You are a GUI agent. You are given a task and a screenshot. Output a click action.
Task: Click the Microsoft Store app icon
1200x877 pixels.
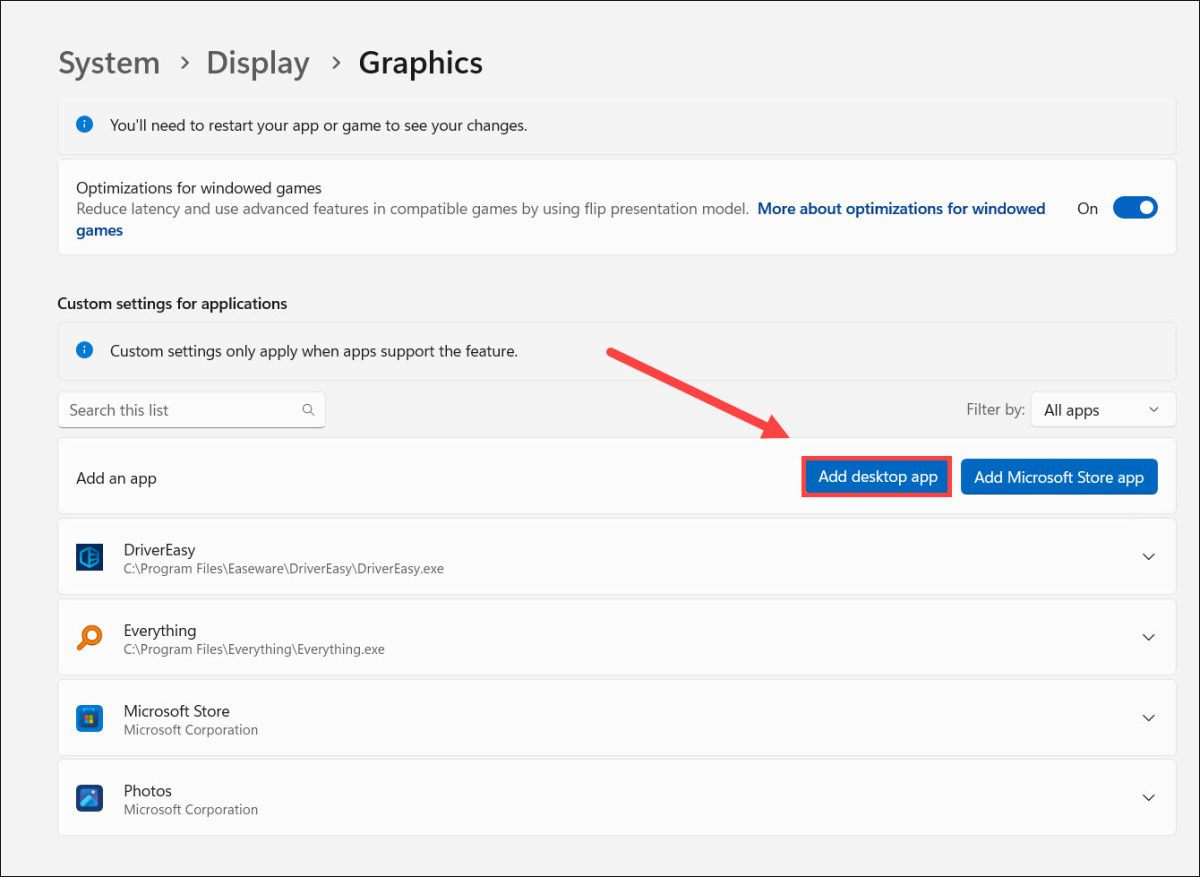[x=90, y=718]
